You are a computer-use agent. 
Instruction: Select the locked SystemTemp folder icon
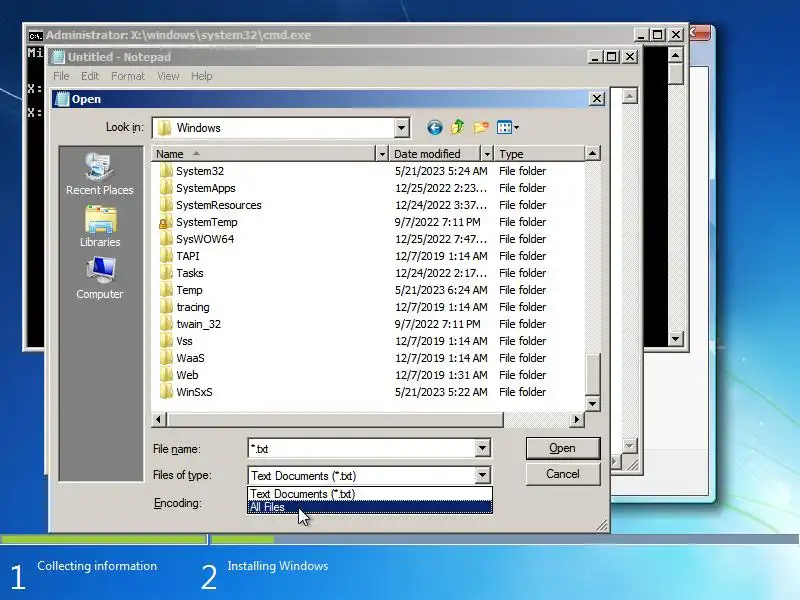click(165, 222)
